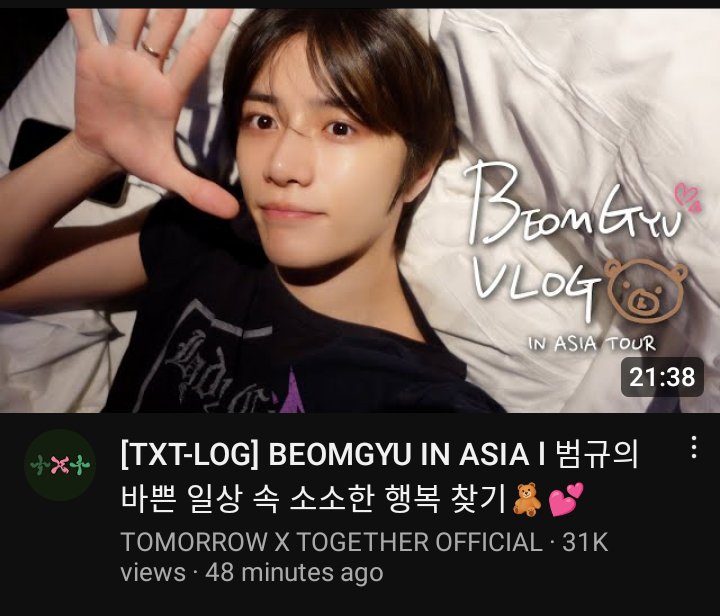Click the IN ASIA TOUR caption
This screenshot has width=720, height=616.
pyautogui.click(x=591, y=343)
